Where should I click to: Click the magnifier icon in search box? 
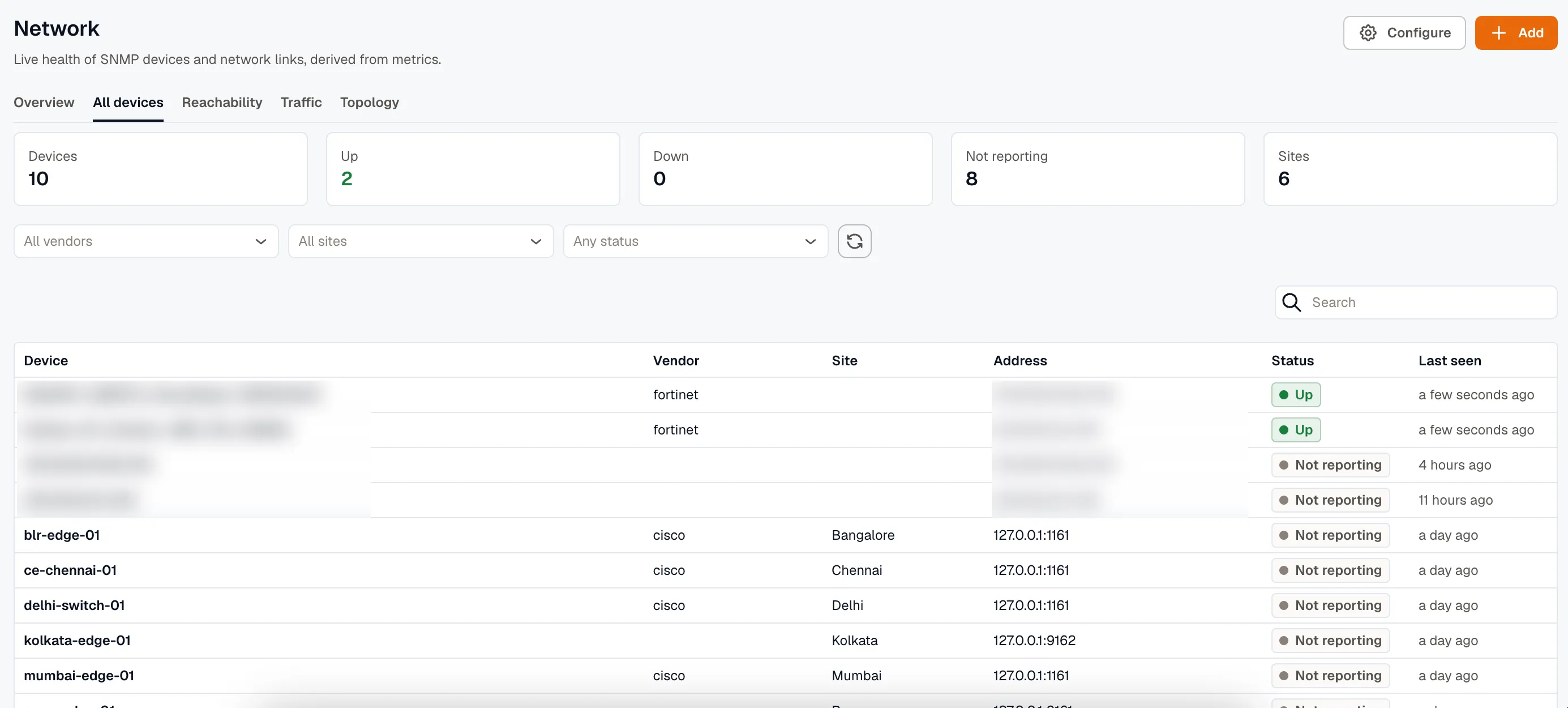click(1291, 302)
